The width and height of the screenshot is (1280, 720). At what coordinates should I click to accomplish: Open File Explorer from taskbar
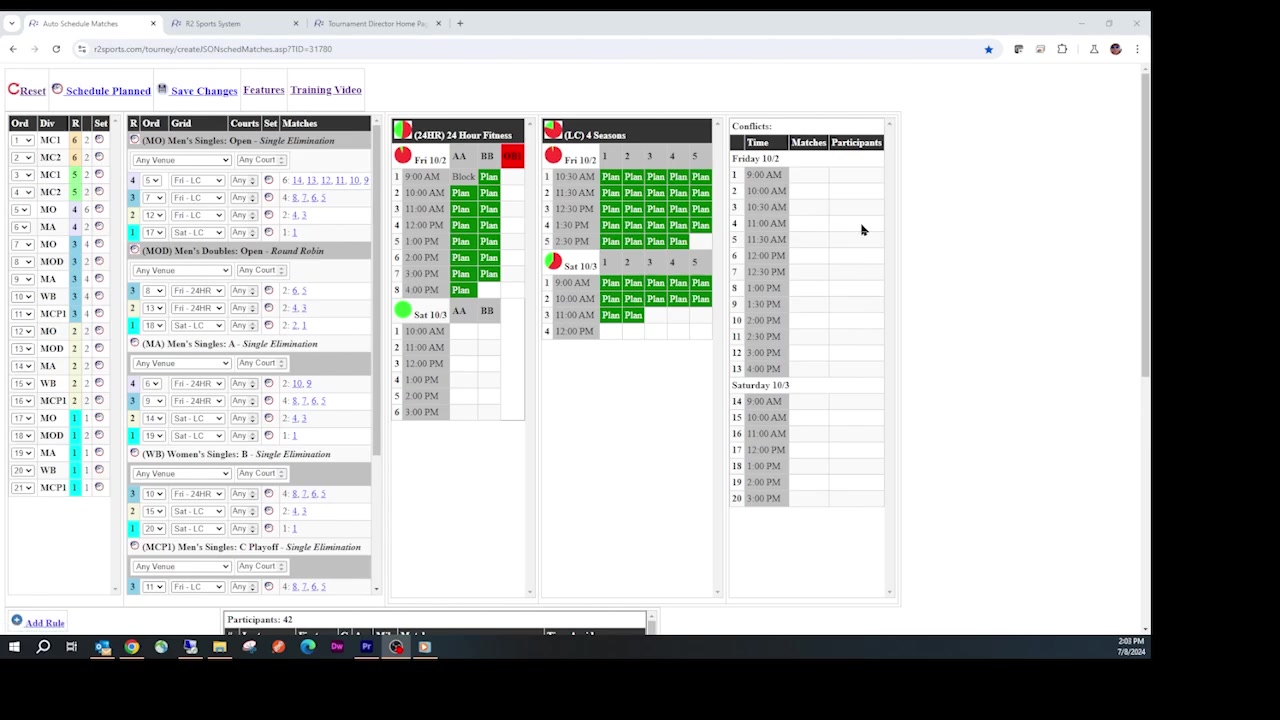tap(220, 647)
